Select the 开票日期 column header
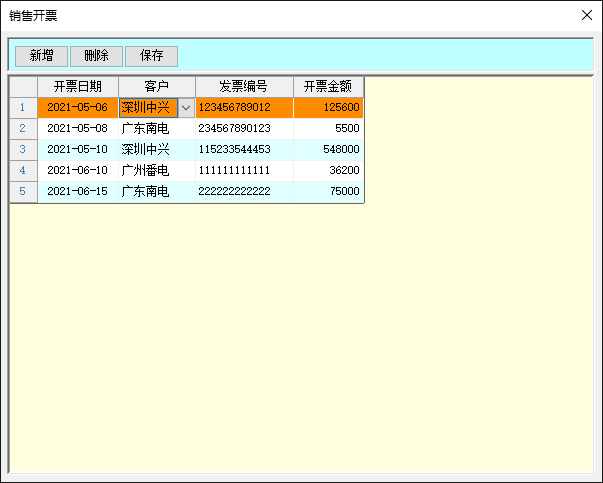Viewport: 603px width, 483px height. [77, 87]
